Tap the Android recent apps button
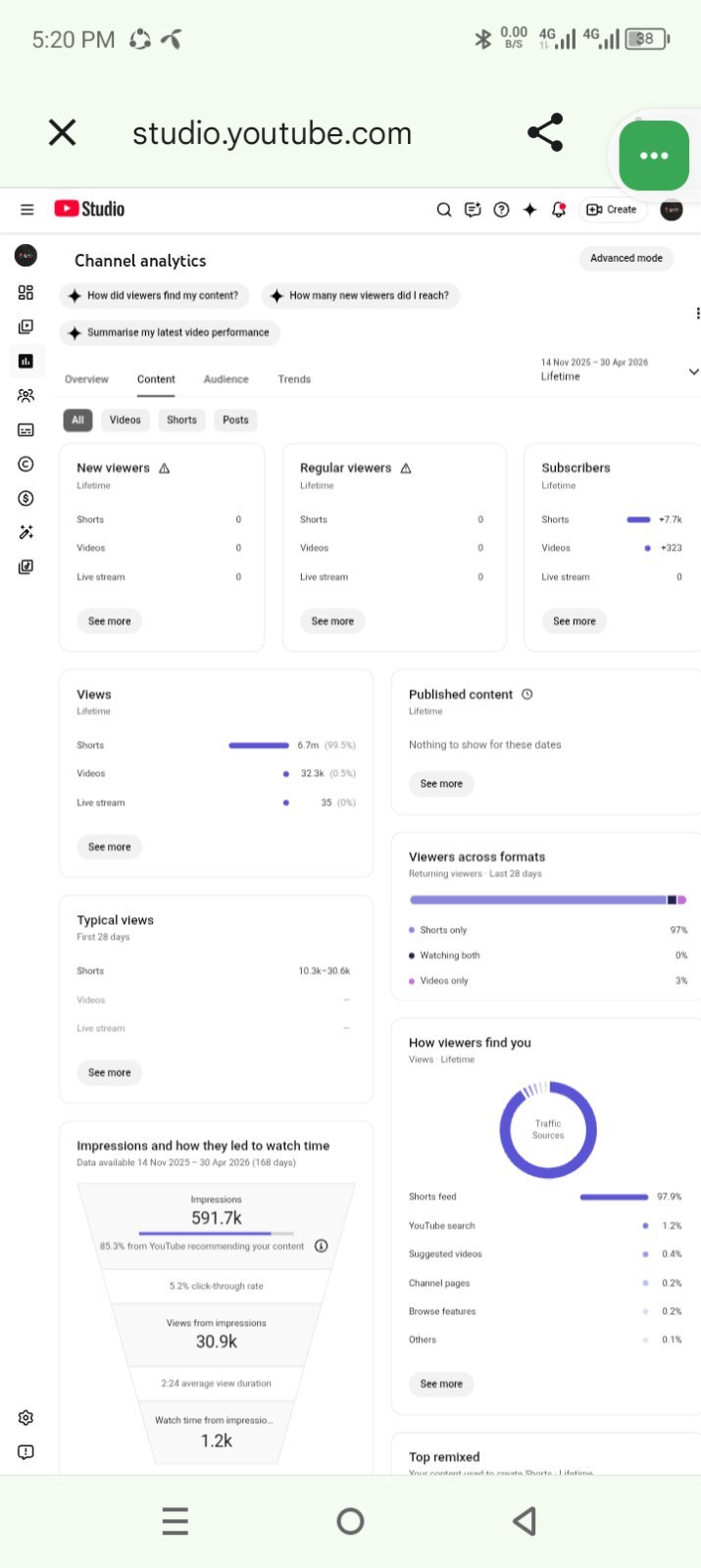The height and width of the screenshot is (1568, 701). click(175, 1521)
